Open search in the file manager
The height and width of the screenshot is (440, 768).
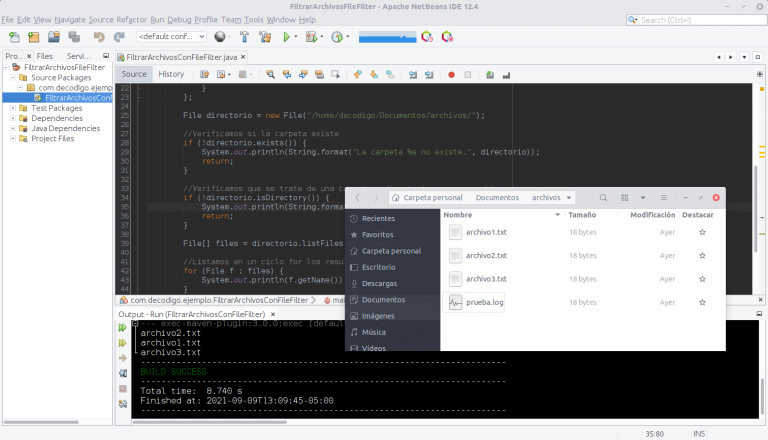tap(603, 197)
